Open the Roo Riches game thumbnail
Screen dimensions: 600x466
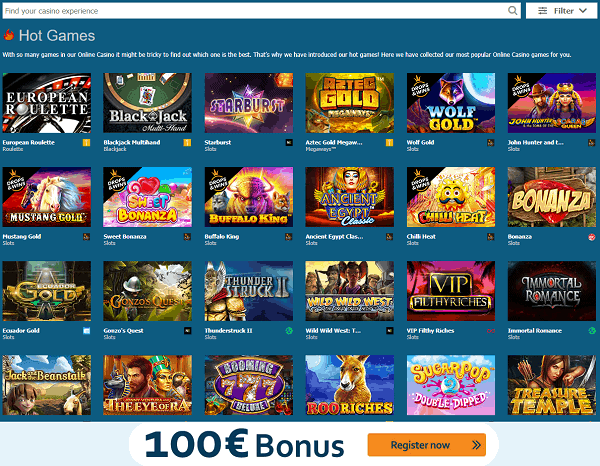pos(349,385)
